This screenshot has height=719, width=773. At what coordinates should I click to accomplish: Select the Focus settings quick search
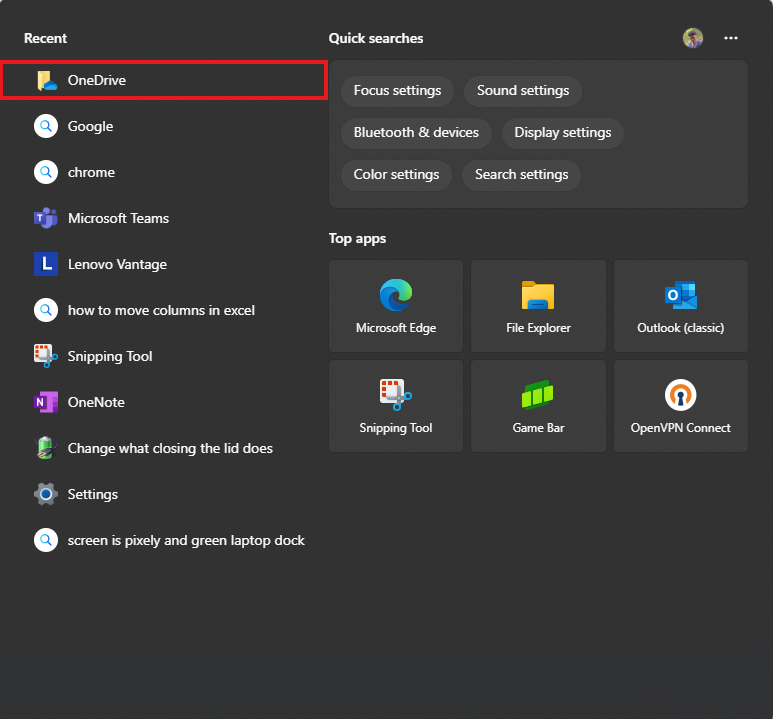397,91
